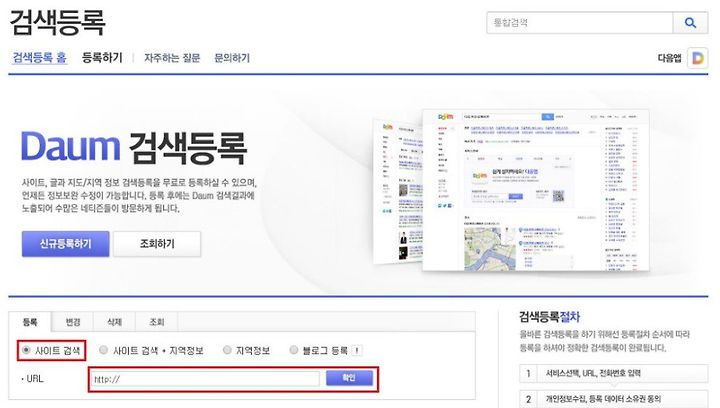Select the 블로그 등록 radio option
This screenshot has width=720, height=408.
pos(294,350)
